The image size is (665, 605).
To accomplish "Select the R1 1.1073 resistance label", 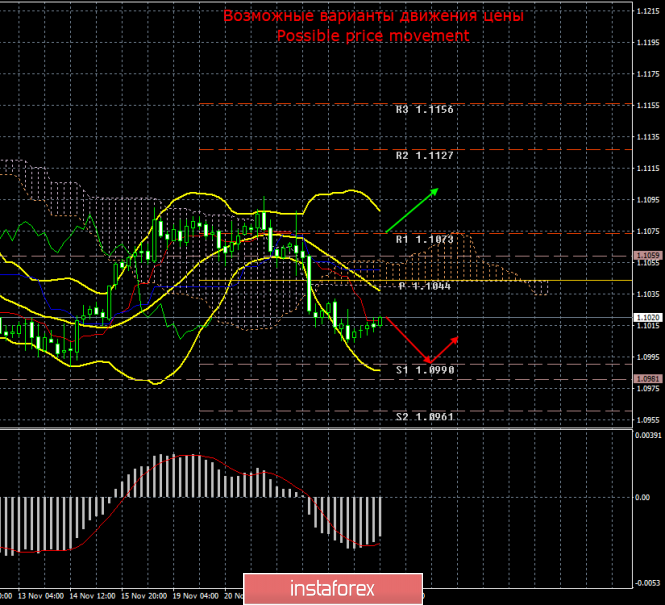I will click(424, 240).
